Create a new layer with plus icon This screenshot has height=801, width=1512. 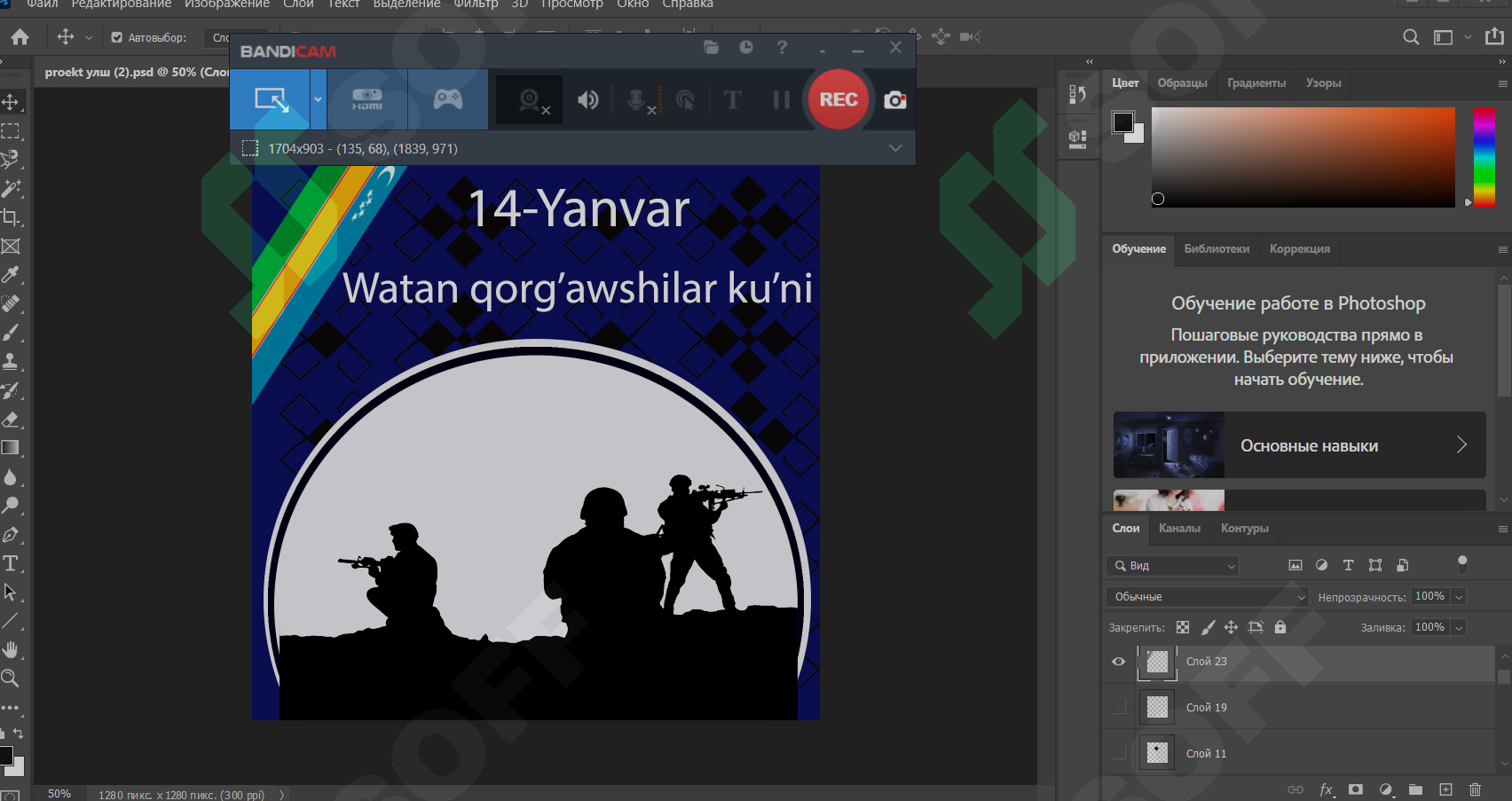(1445, 789)
